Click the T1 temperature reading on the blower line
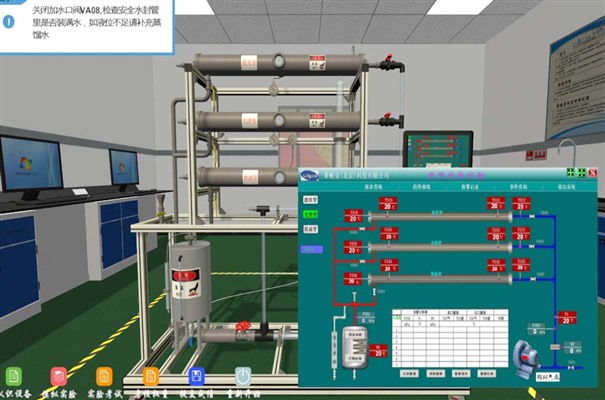 click(x=567, y=317)
